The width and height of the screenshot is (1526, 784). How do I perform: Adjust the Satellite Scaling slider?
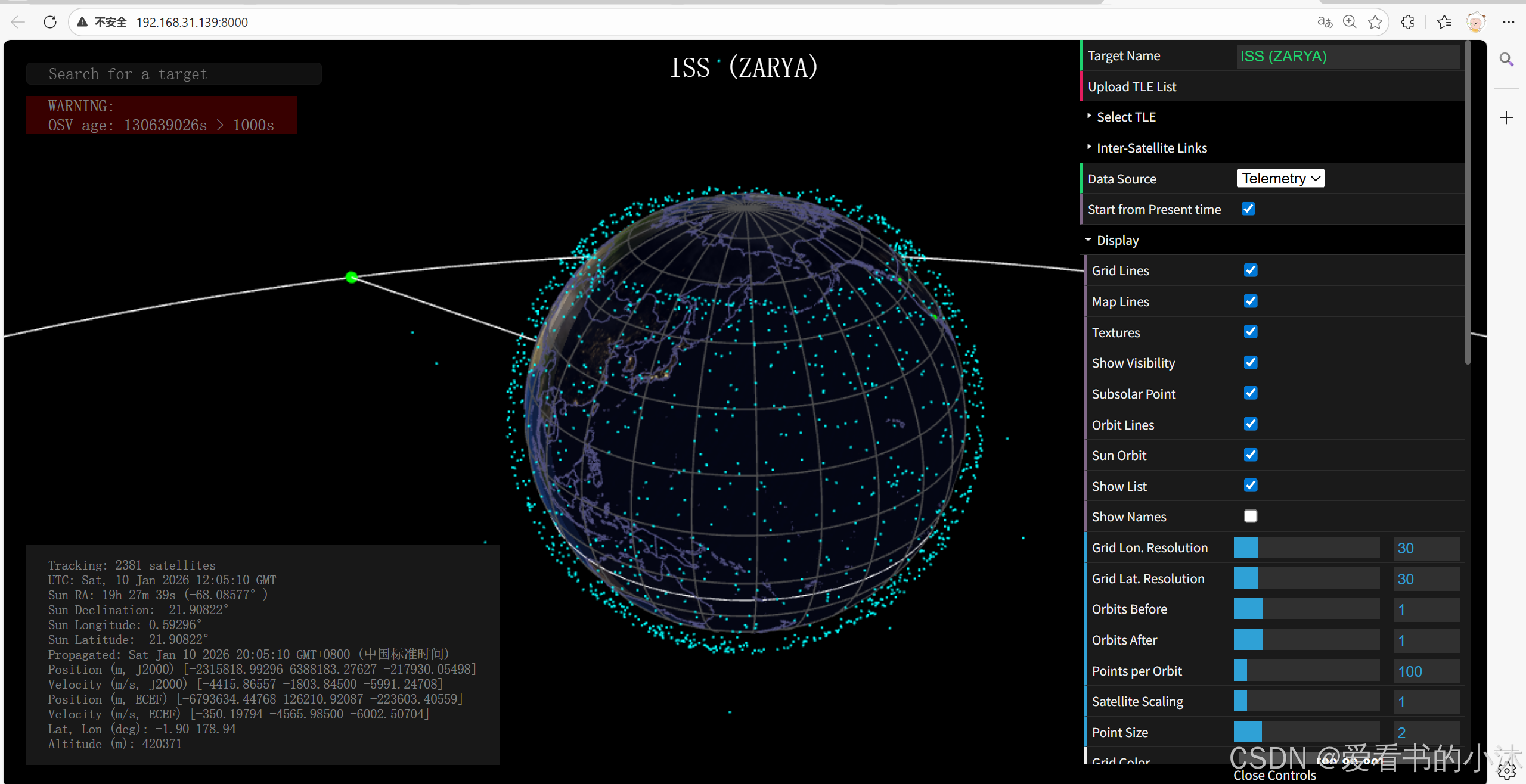1307,702
